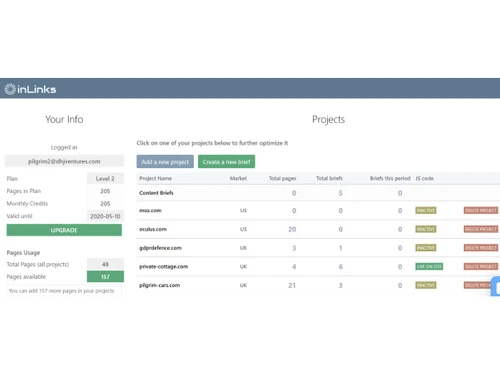The image size is (500, 375).
Task: Click the logged-in email pilgrim2@dhjventures.com
Action: [x=64, y=161]
